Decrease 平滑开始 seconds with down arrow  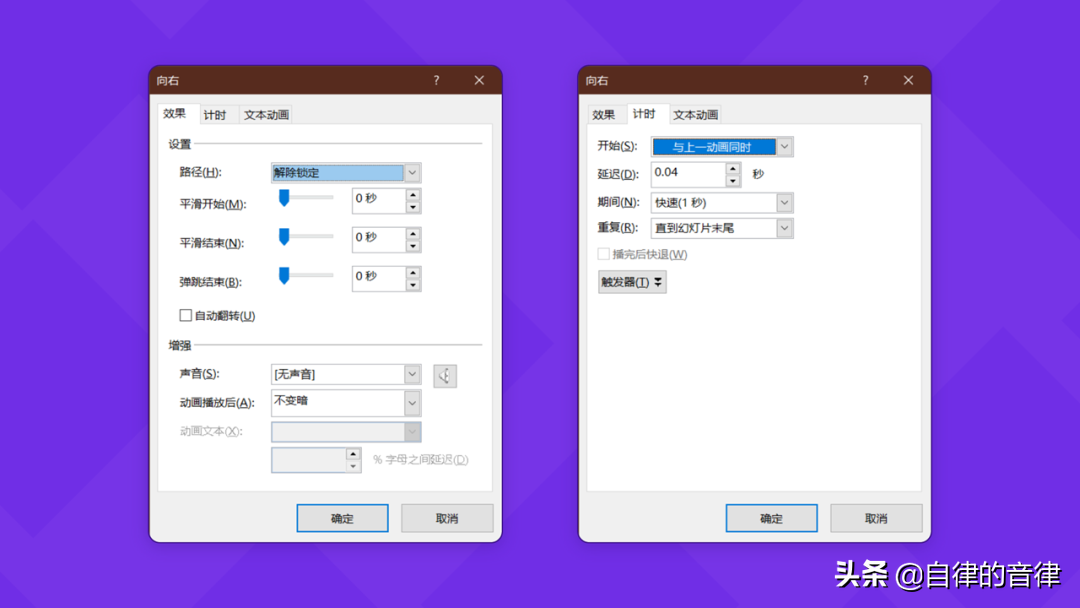coord(413,207)
